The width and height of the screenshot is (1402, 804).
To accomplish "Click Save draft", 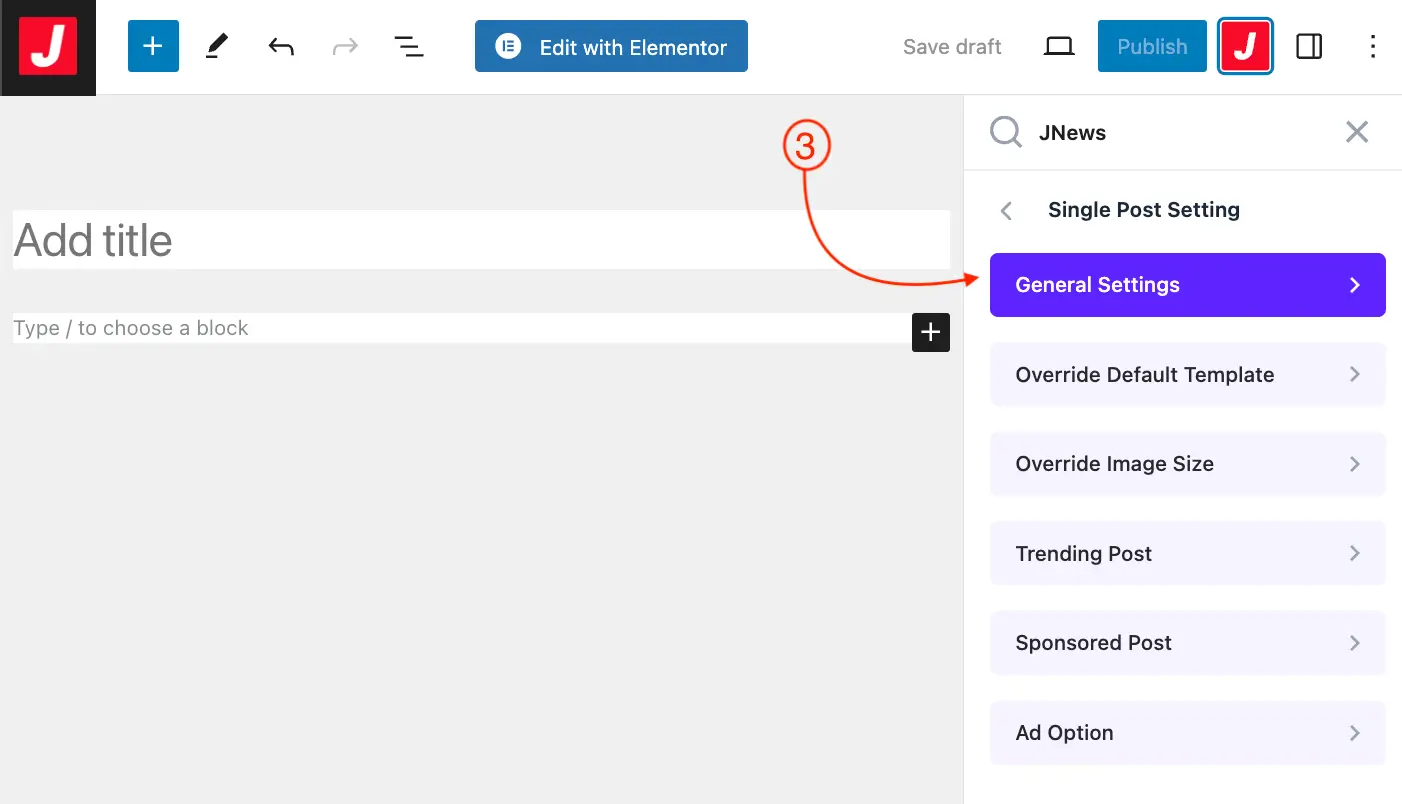I will tap(952, 47).
